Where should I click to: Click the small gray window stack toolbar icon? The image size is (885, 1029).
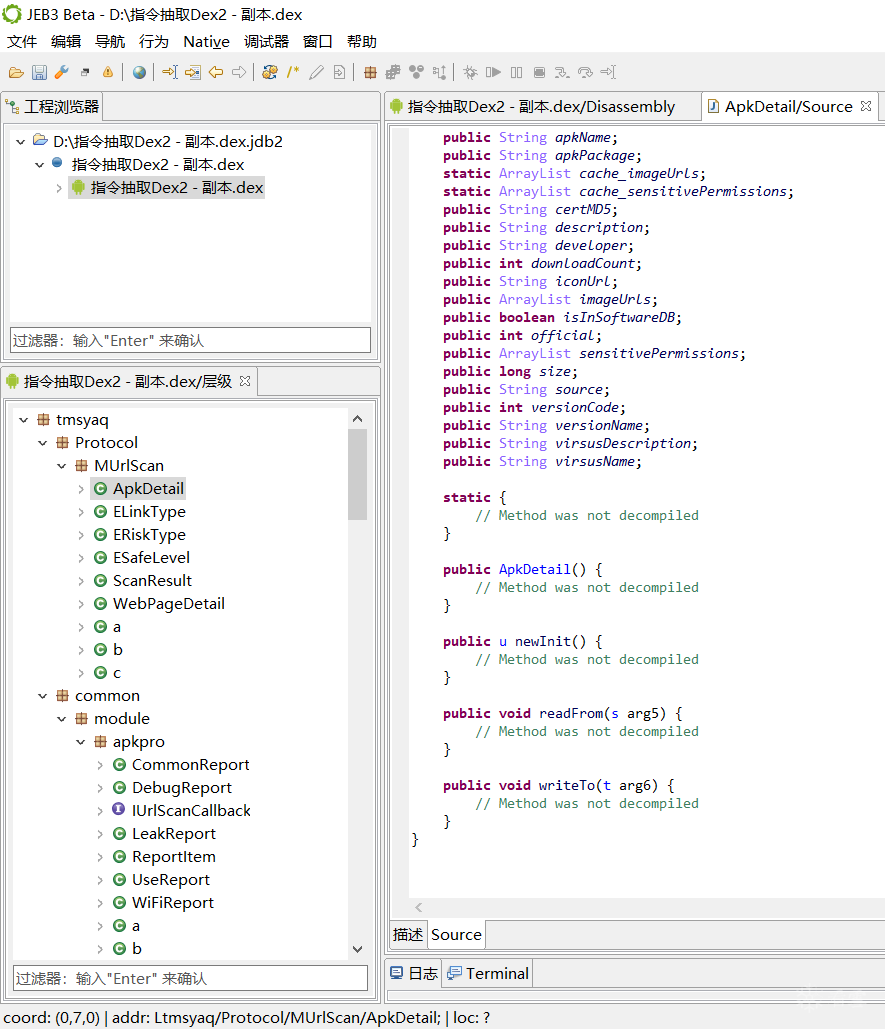pyautogui.click(x=85, y=72)
